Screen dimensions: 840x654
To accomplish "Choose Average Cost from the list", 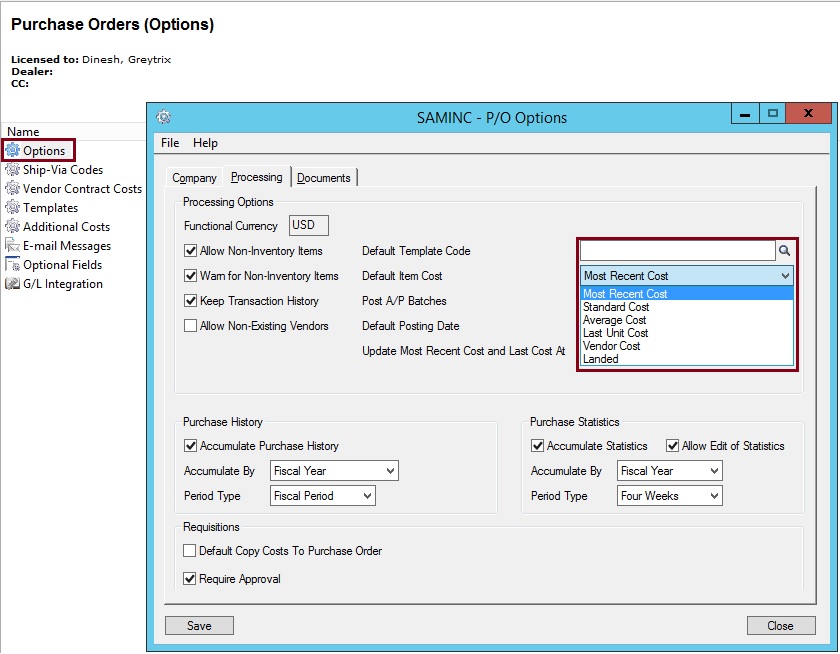I will [615, 320].
